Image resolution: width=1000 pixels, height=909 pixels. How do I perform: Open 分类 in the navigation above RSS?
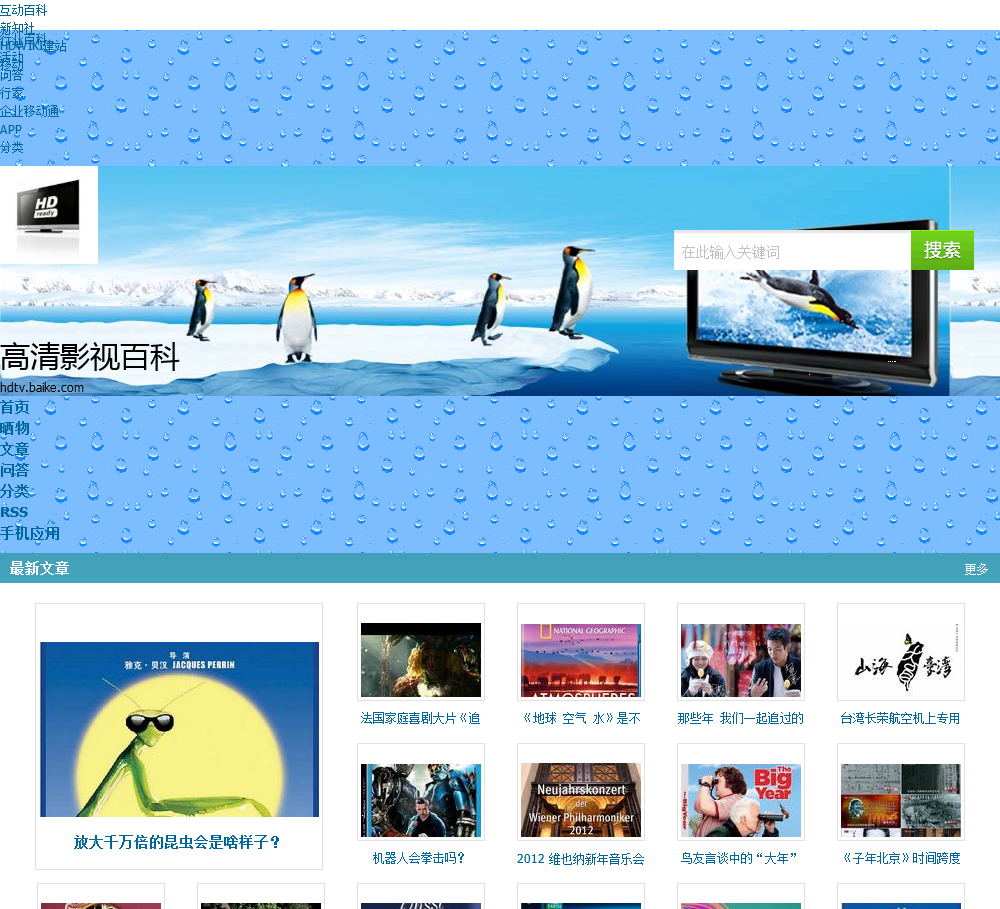(15, 491)
